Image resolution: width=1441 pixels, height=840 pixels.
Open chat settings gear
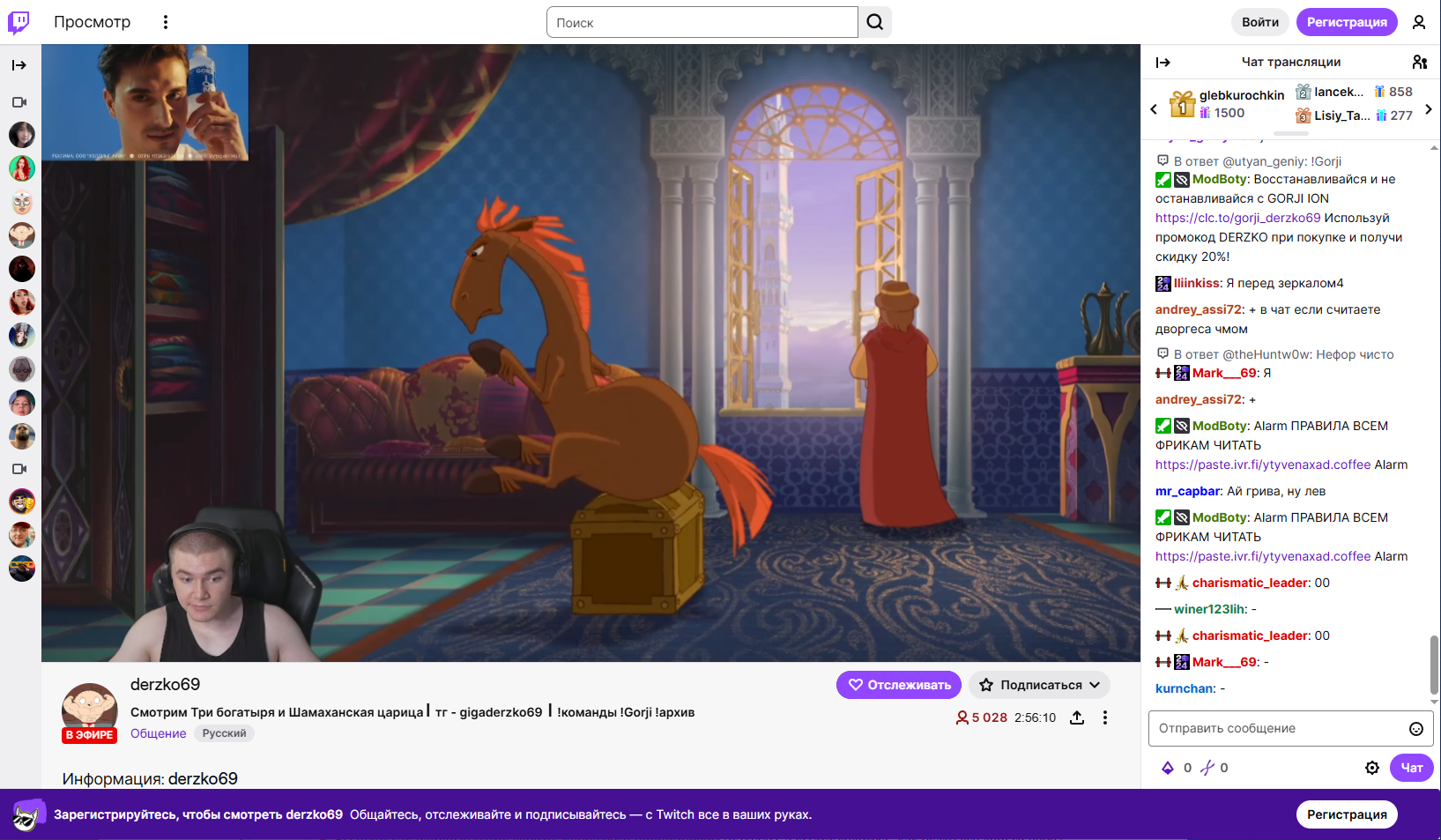1372,768
